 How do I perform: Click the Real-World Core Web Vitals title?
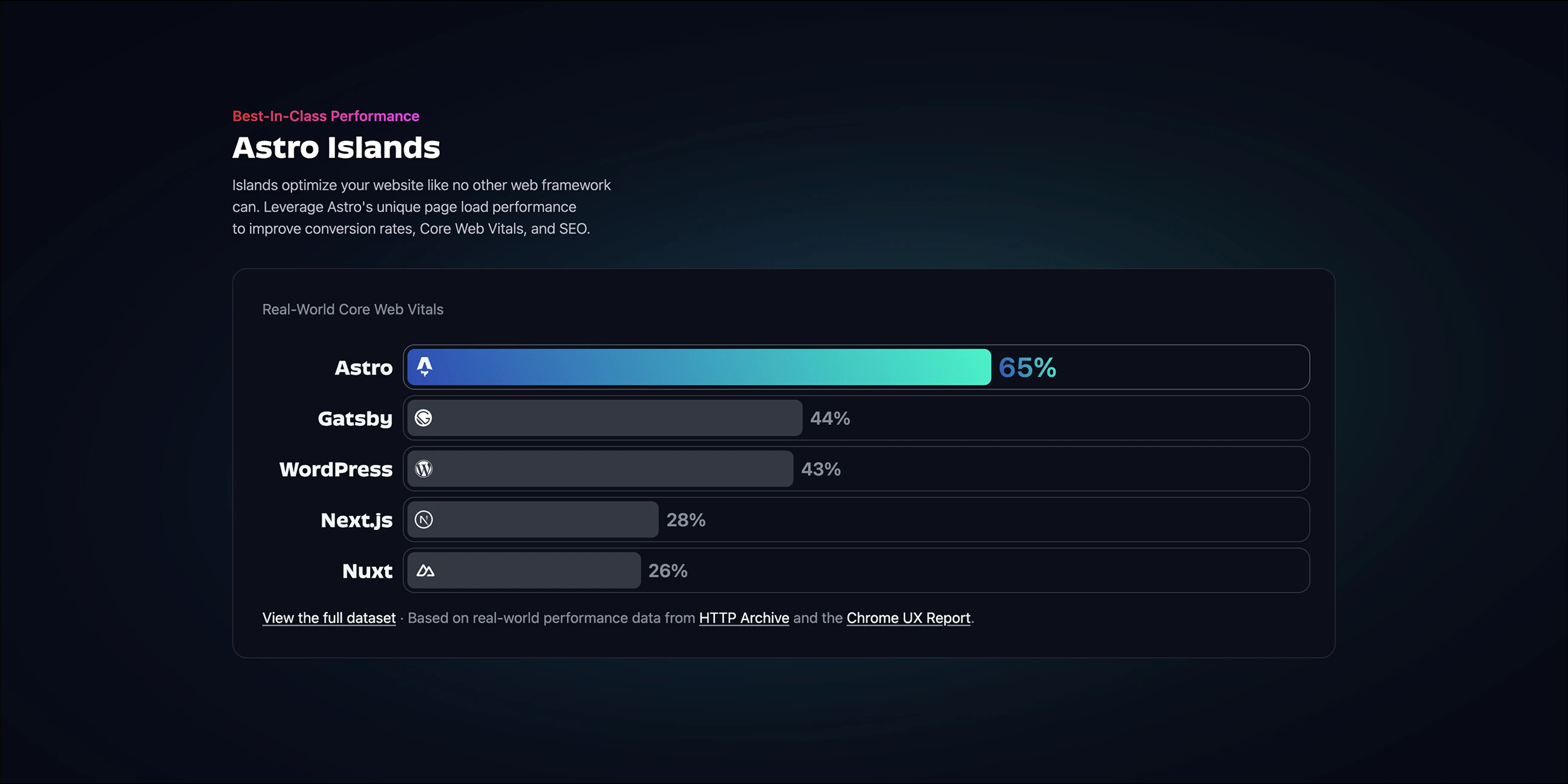point(353,309)
